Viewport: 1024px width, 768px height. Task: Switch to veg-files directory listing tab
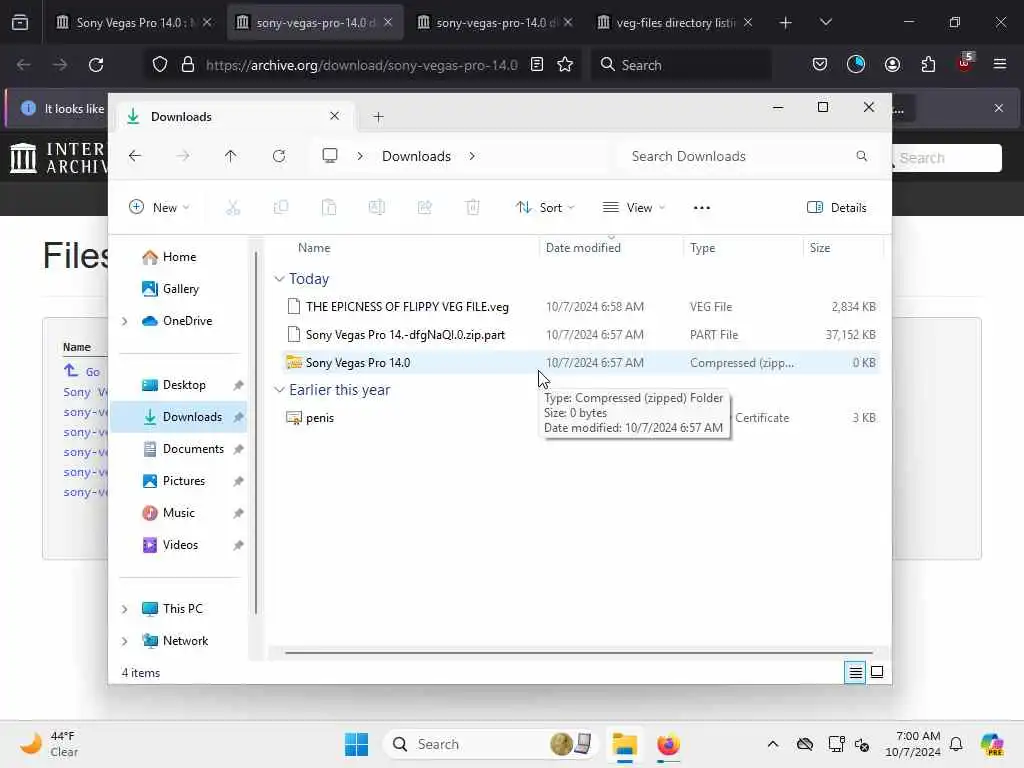(675, 23)
